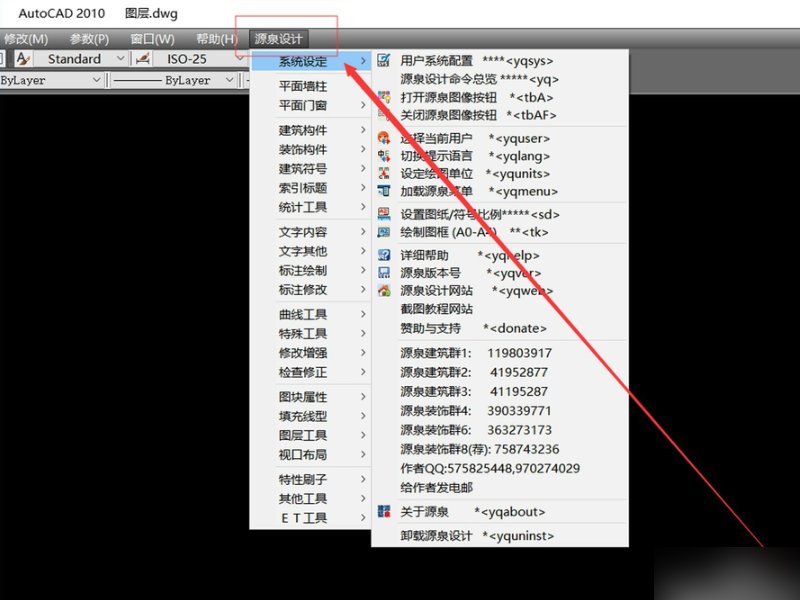Viewport: 800px width, 600px height.
Task: Select the 图块属性 menu item
Action: [311, 396]
